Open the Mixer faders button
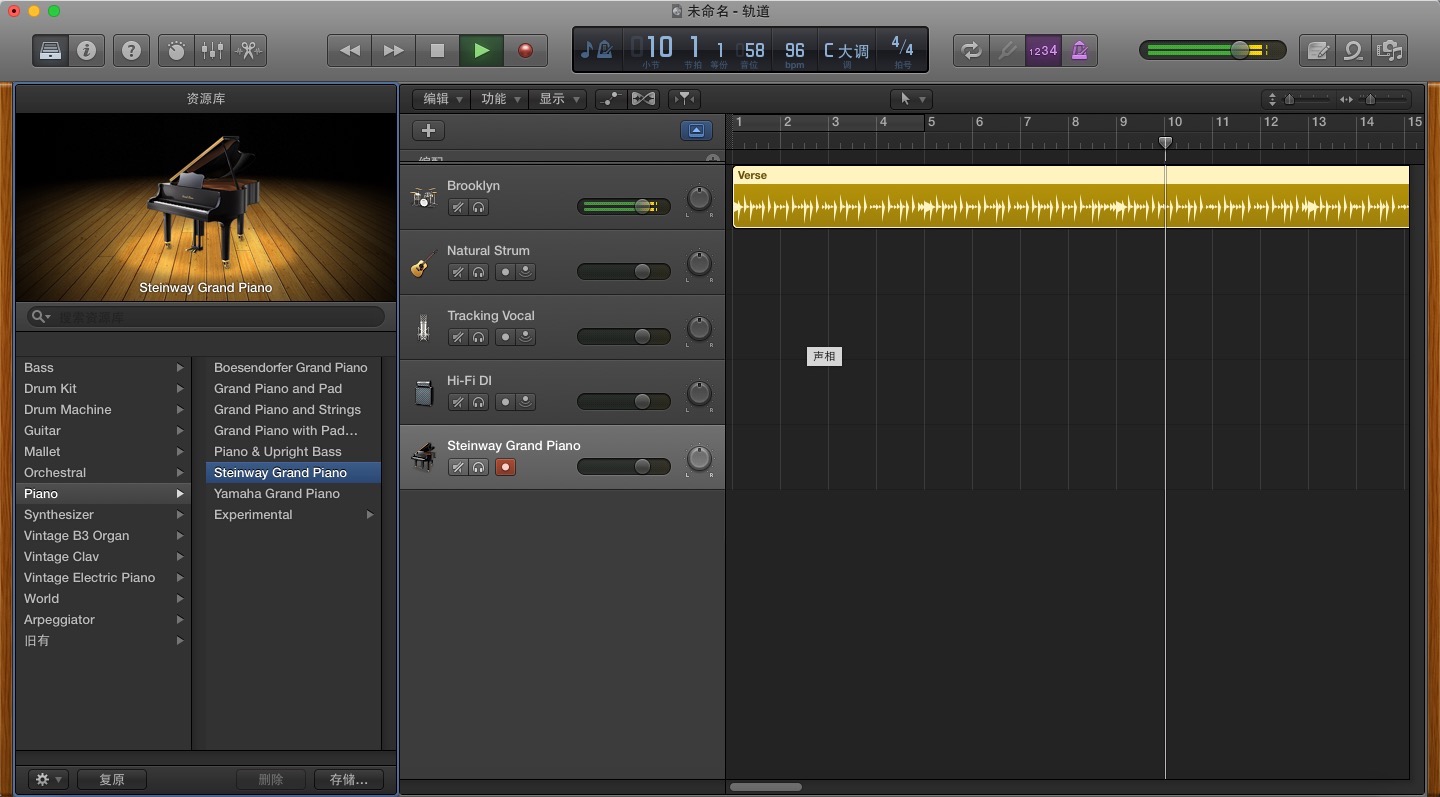 pyautogui.click(x=212, y=50)
